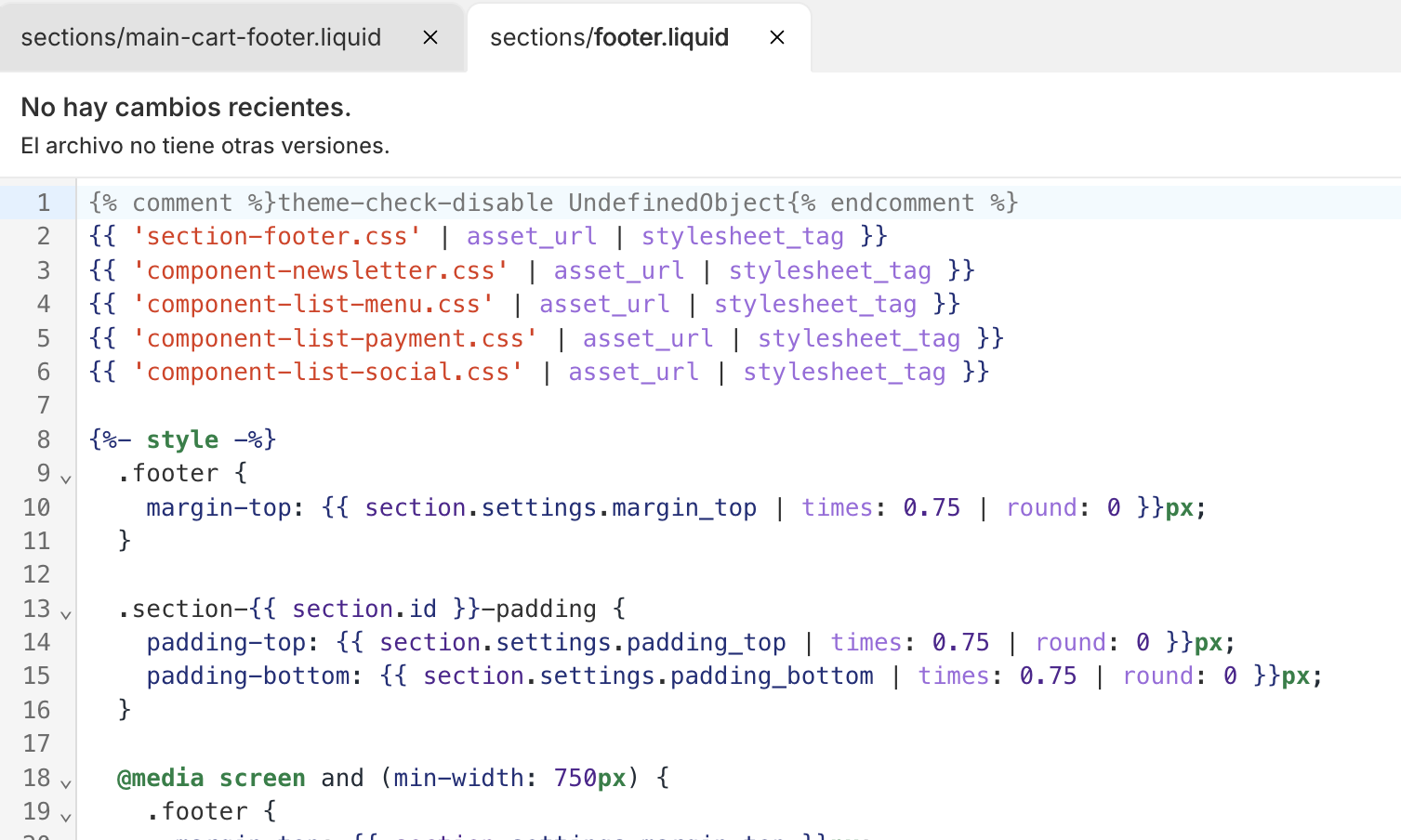This screenshot has width=1401, height=840.
Task: Fold the .section padding block at line 13
Action: coord(66,613)
